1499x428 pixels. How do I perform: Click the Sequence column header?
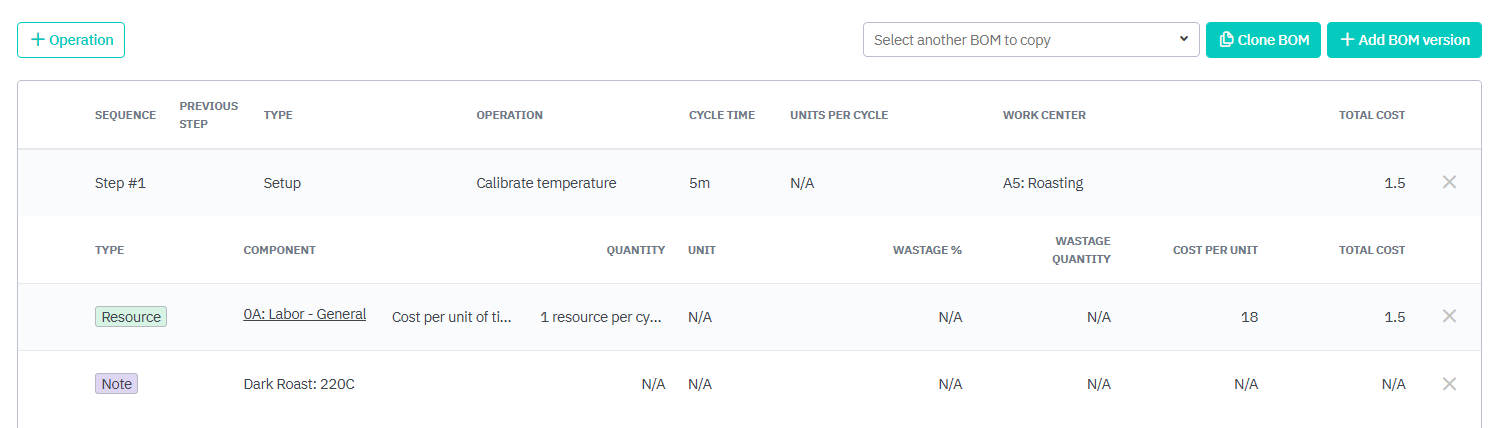125,115
